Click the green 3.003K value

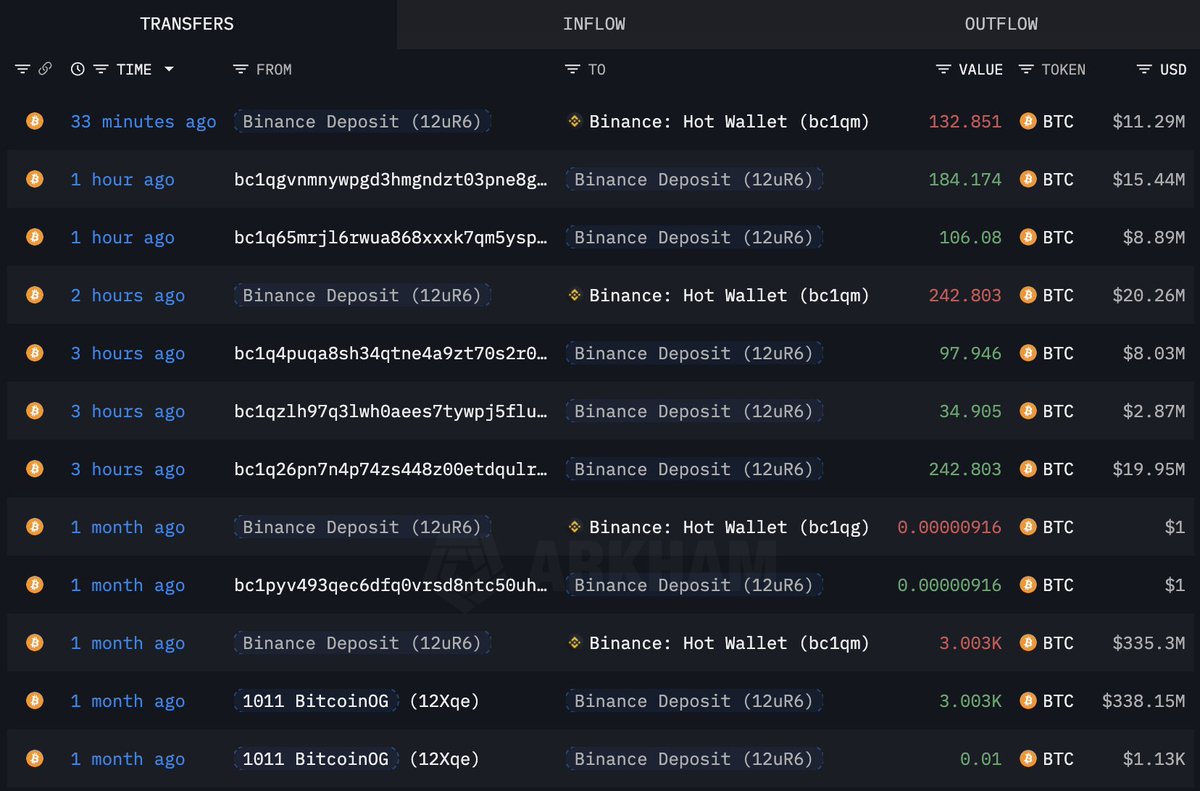coord(970,701)
